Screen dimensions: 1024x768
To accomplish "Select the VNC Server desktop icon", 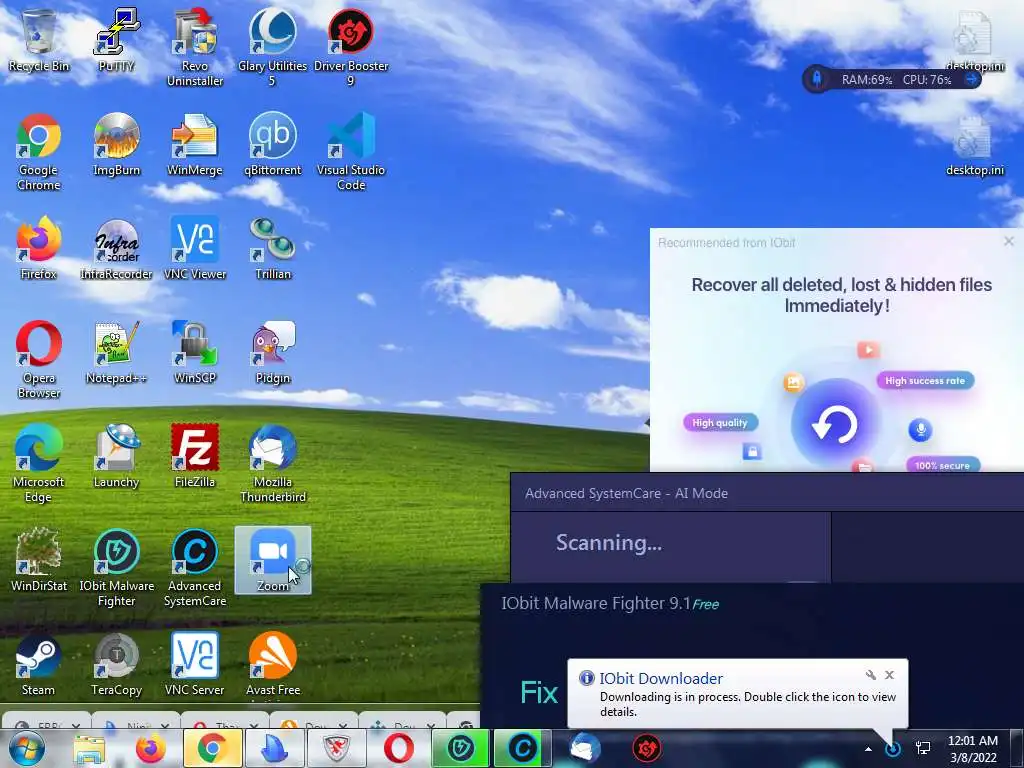I will [195, 664].
